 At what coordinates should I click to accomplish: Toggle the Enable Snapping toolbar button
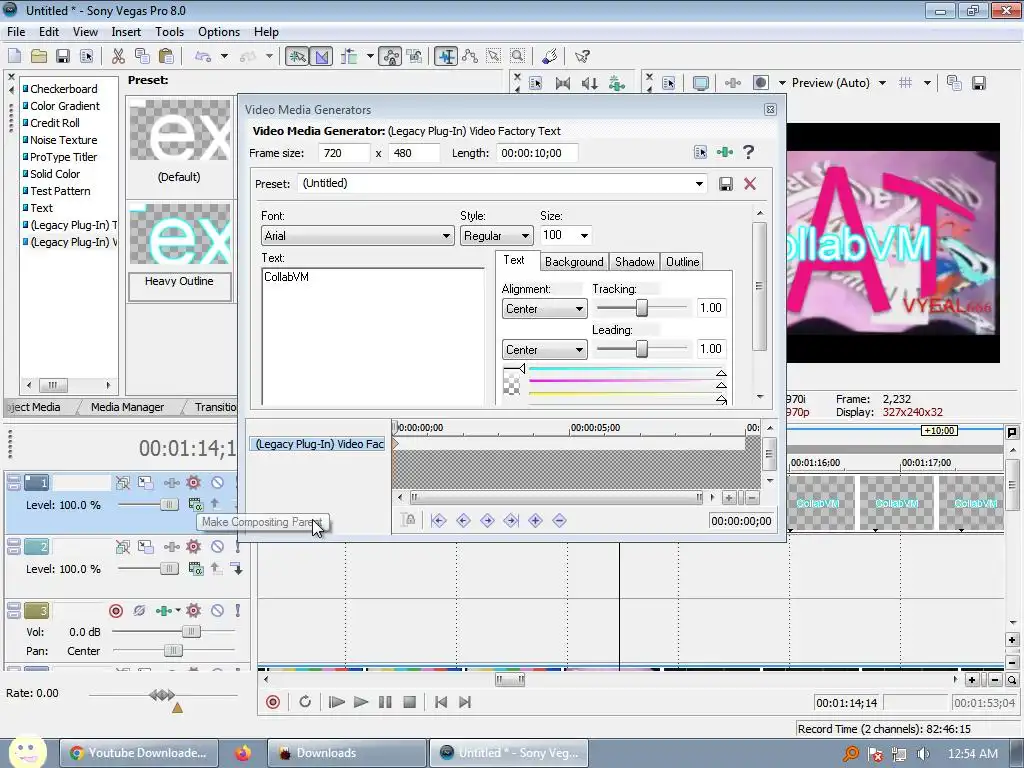click(297, 56)
